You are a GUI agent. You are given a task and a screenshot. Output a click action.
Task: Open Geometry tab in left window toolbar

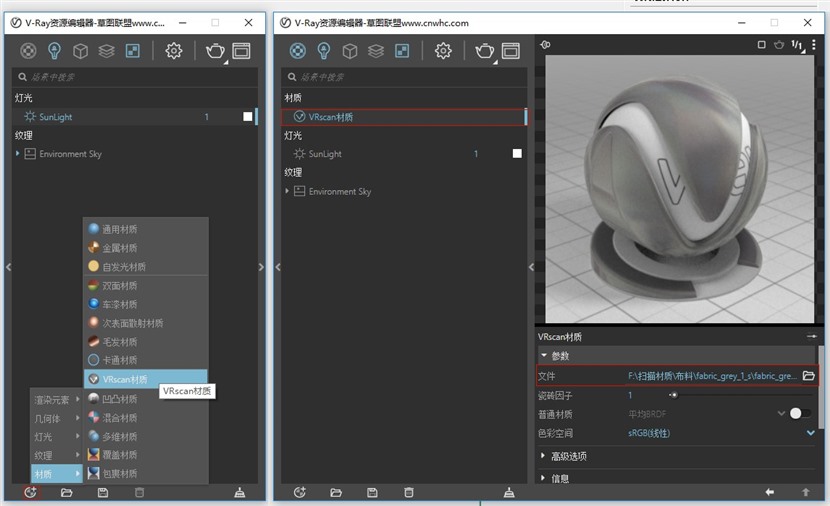(x=80, y=51)
